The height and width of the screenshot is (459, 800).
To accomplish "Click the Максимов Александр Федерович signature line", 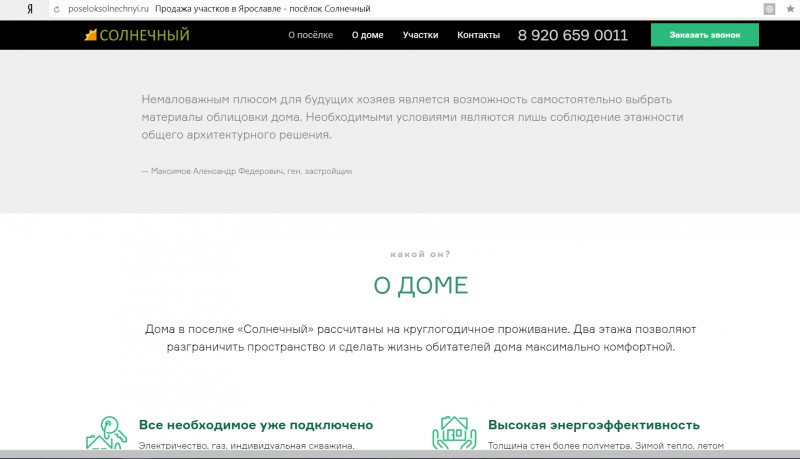I will tap(247, 171).
